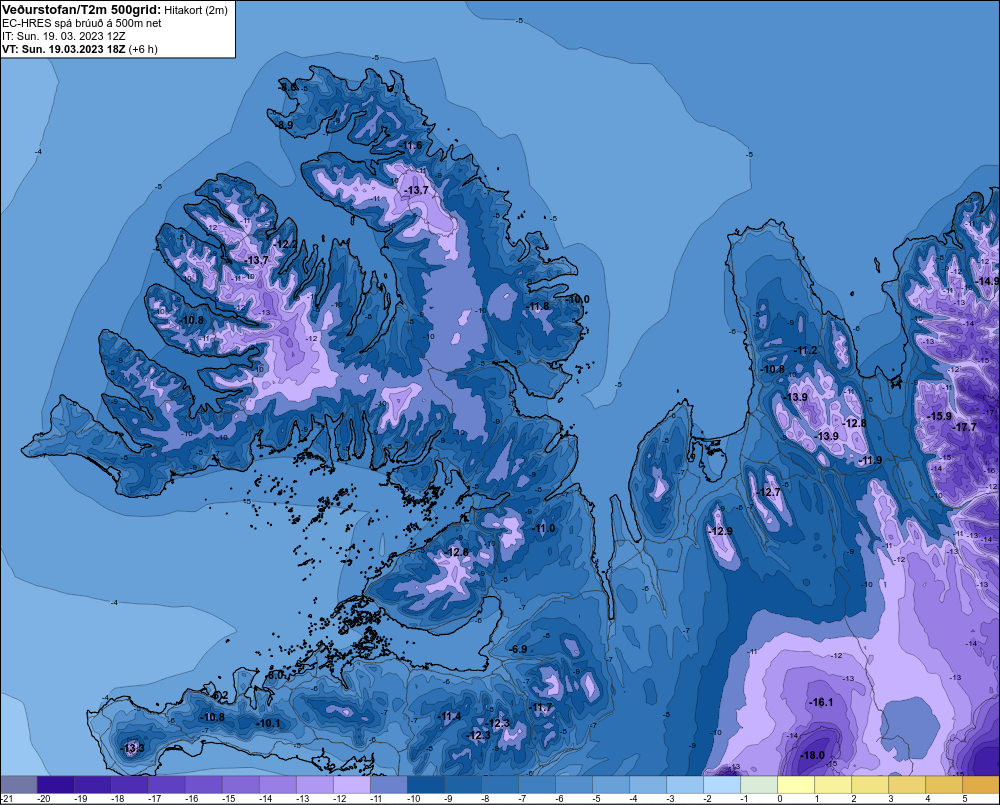The width and height of the screenshot is (1000, 805).
Task: Click the '(+6 h)' forecast offset text
Action: pyautogui.click(x=143, y=49)
